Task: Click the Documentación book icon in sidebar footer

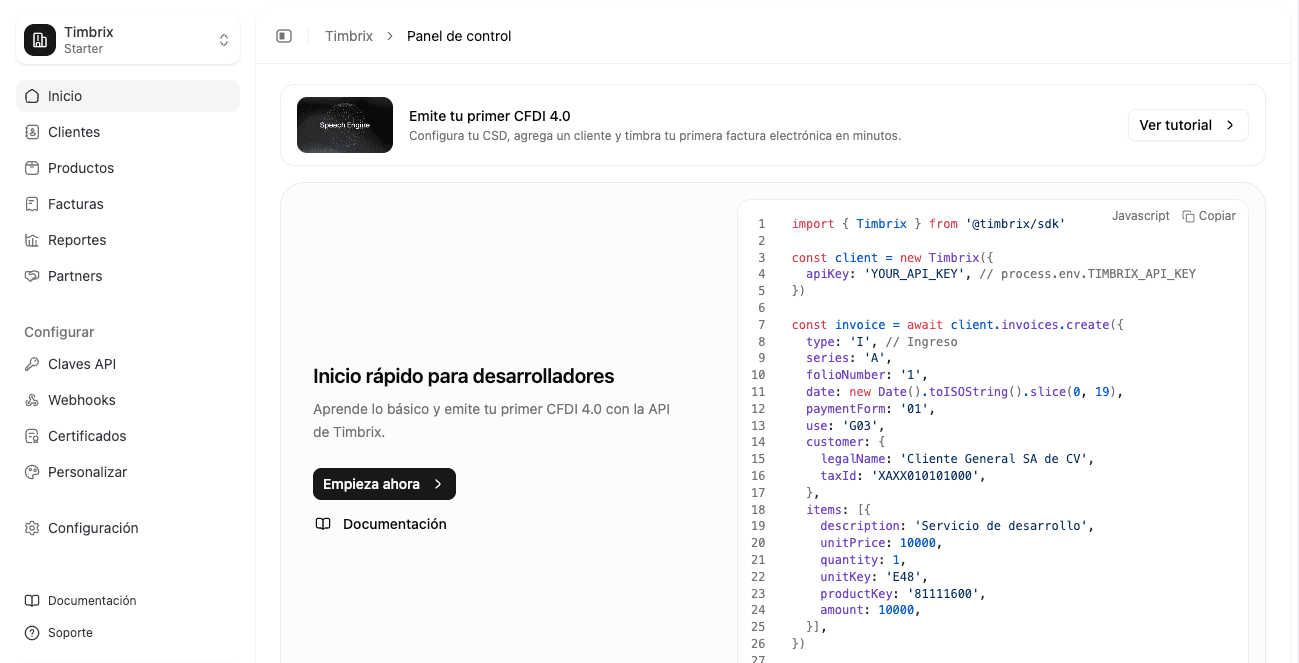Action: [x=32, y=601]
